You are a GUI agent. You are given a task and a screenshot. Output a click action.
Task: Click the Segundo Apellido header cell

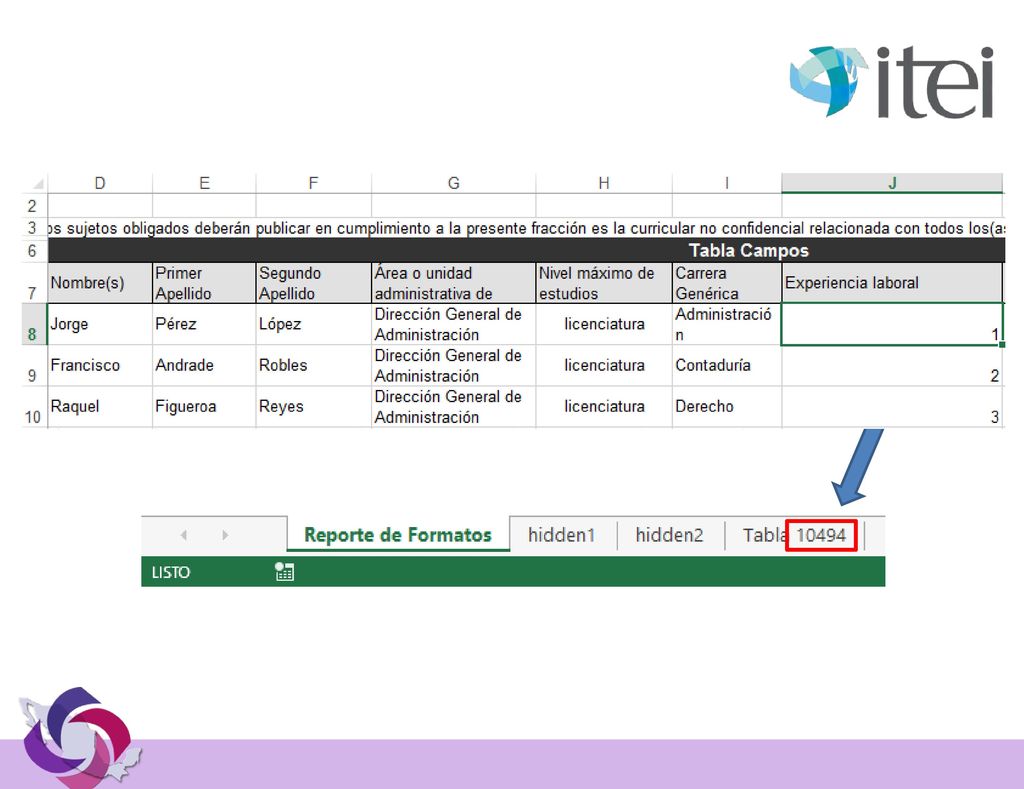click(313, 283)
